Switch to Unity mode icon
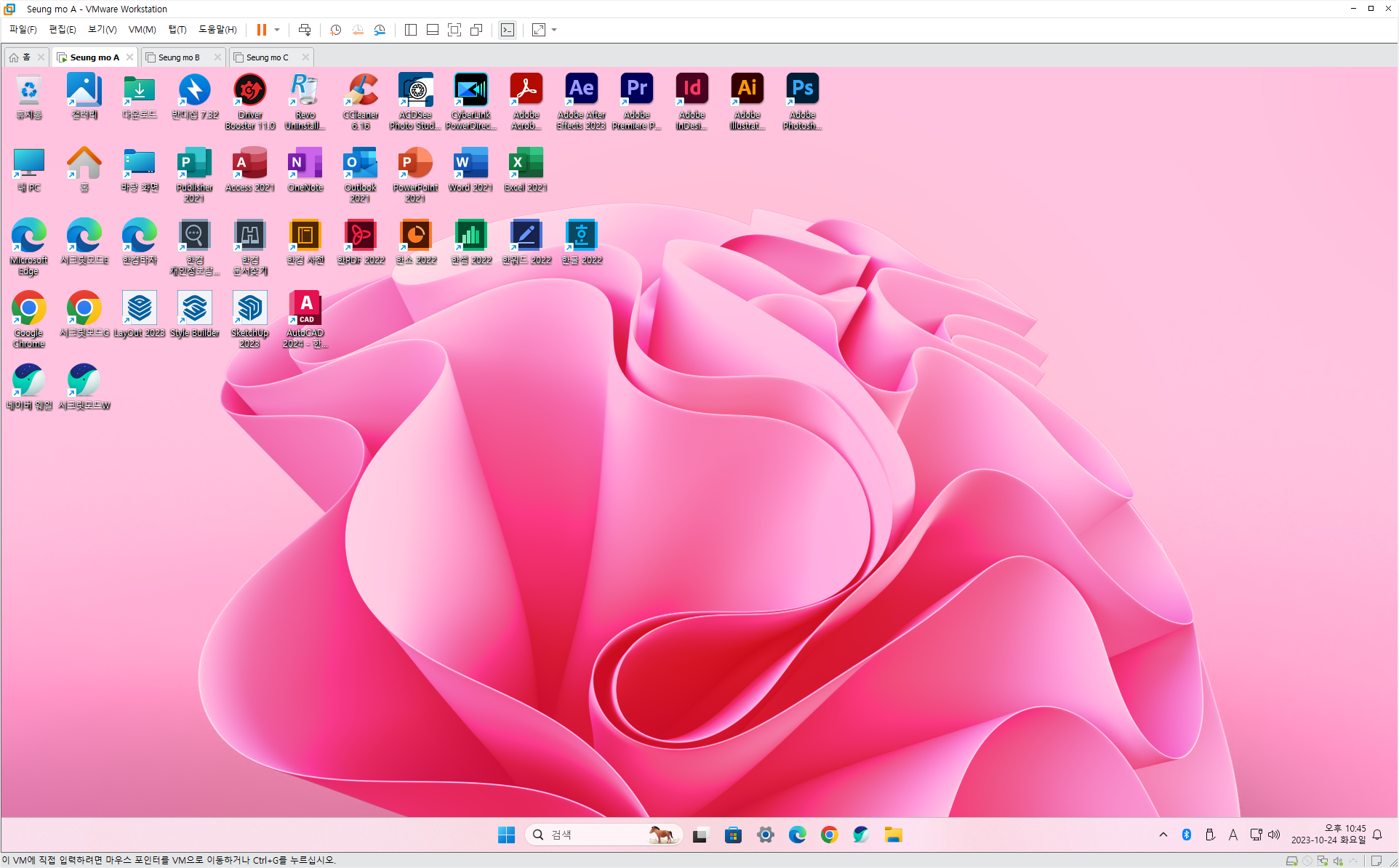 pyautogui.click(x=476, y=30)
